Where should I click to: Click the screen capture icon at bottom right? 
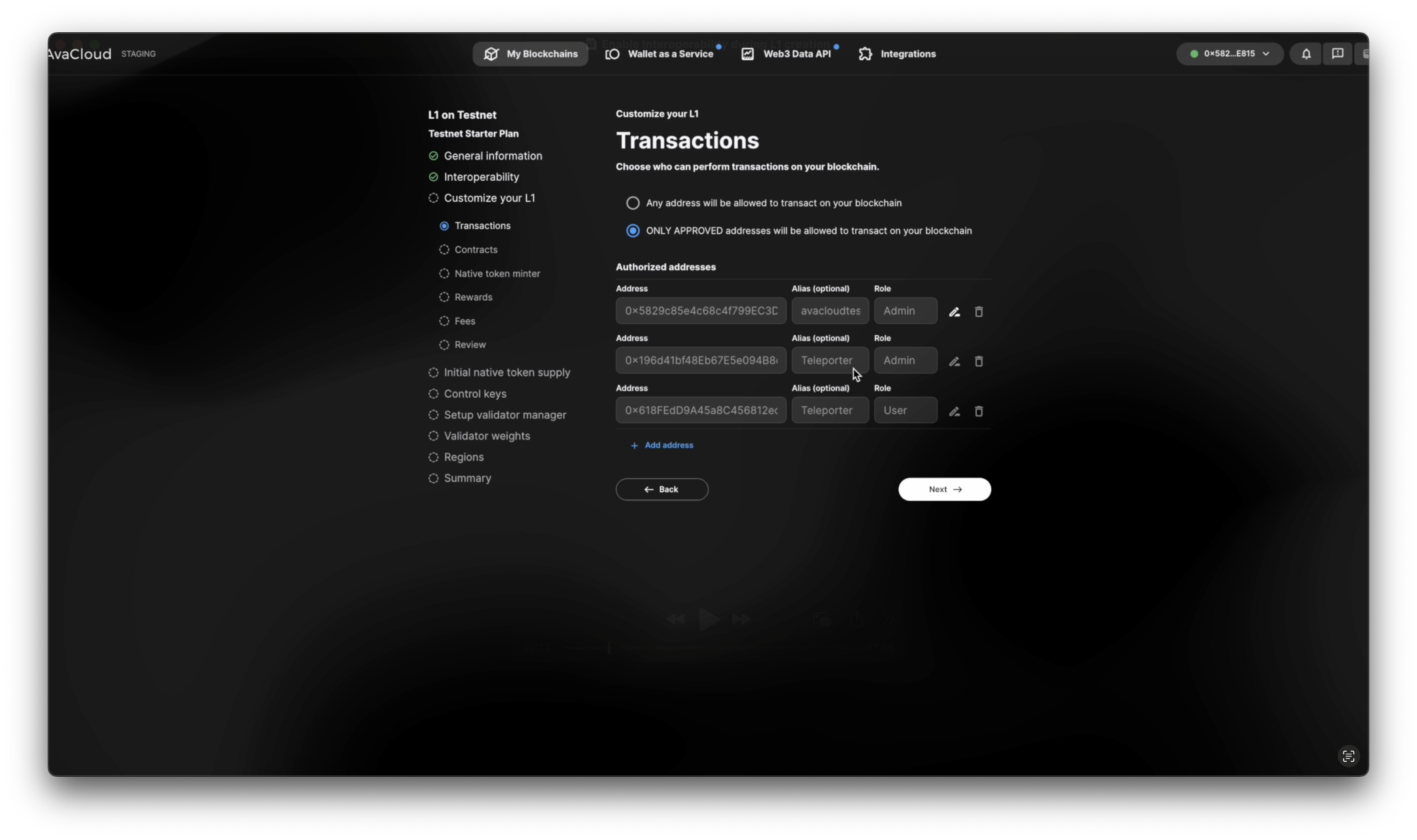[x=1349, y=756]
